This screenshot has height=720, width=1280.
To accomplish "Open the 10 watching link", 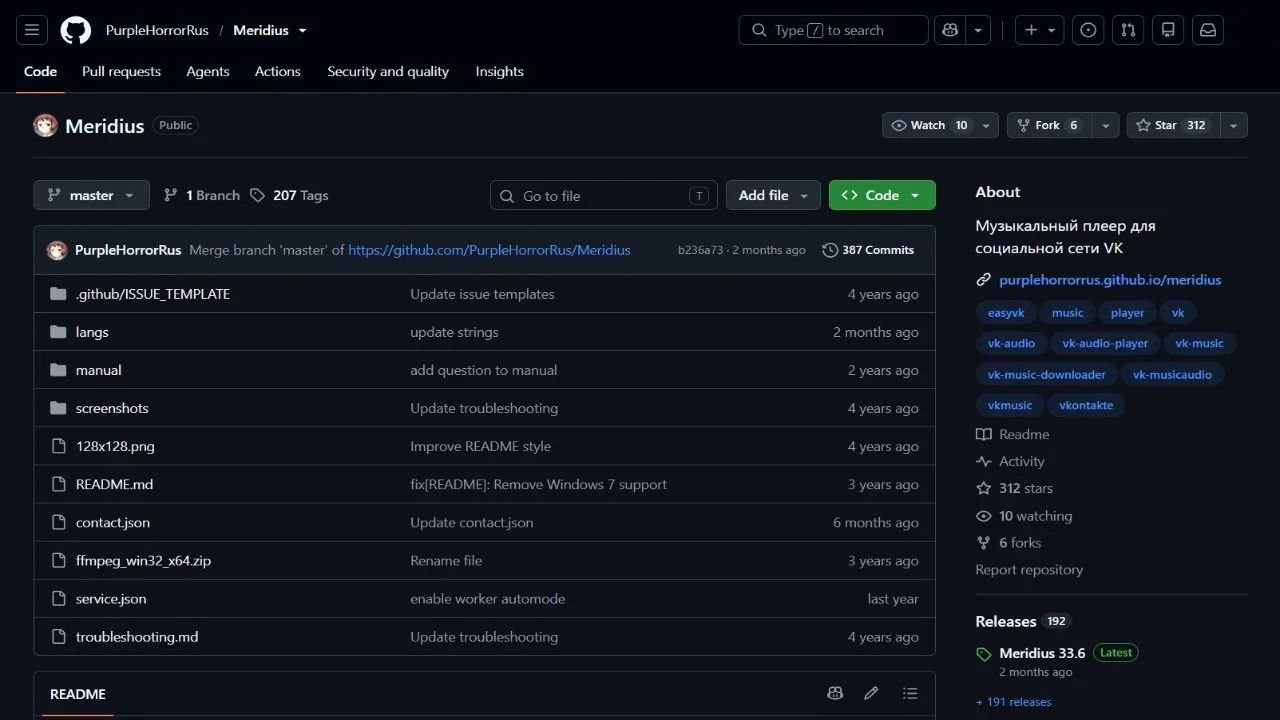I will (x=1024, y=516).
